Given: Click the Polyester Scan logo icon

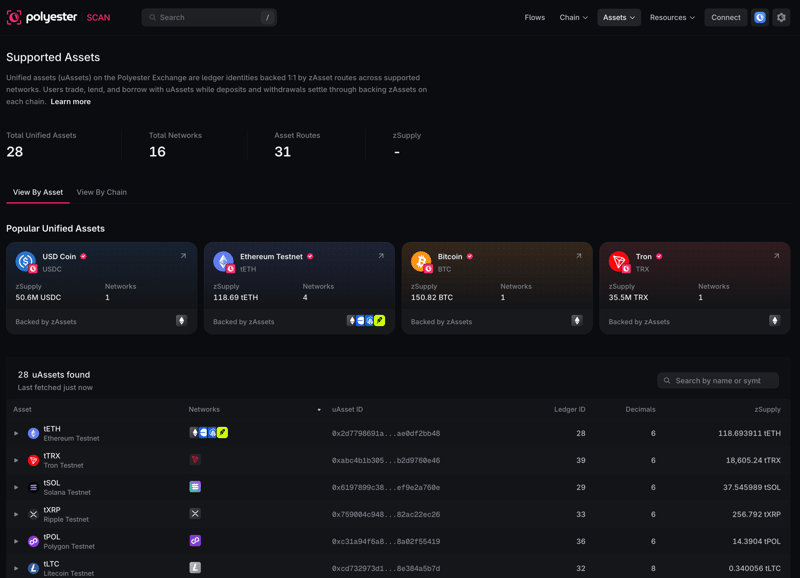Looking at the screenshot, I should (x=14, y=17).
